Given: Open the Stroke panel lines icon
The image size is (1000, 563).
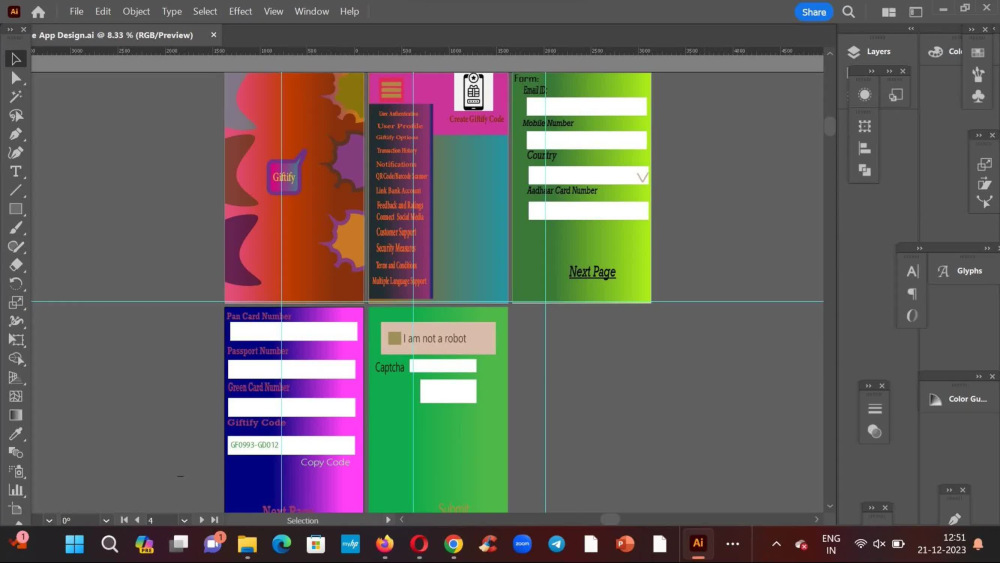Looking at the screenshot, I should click(x=875, y=409).
